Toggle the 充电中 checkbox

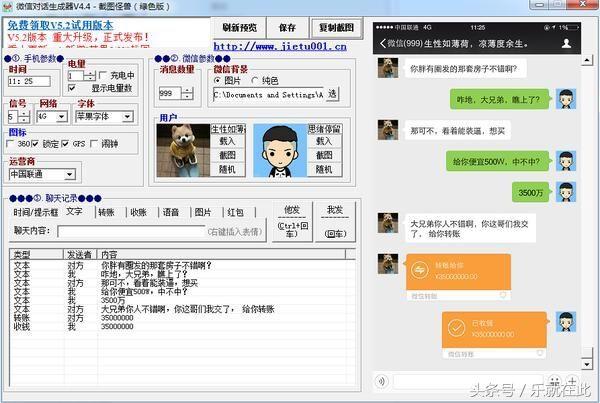(103, 75)
